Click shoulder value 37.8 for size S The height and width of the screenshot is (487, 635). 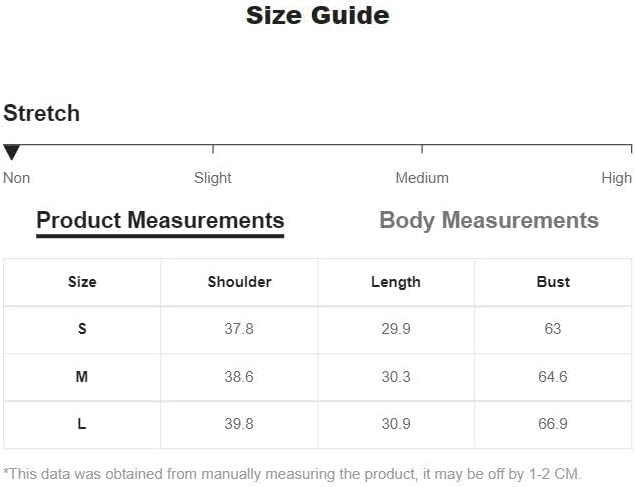point(239,329)
